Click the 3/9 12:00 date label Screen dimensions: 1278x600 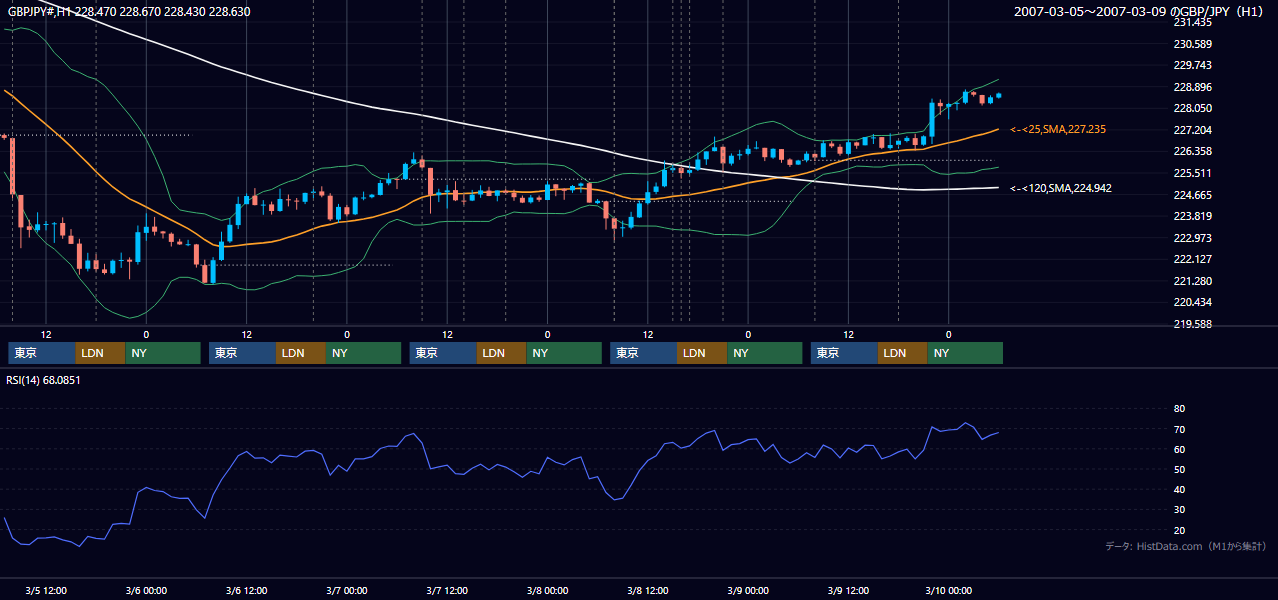pyautogui.click(x=848, y=591)
